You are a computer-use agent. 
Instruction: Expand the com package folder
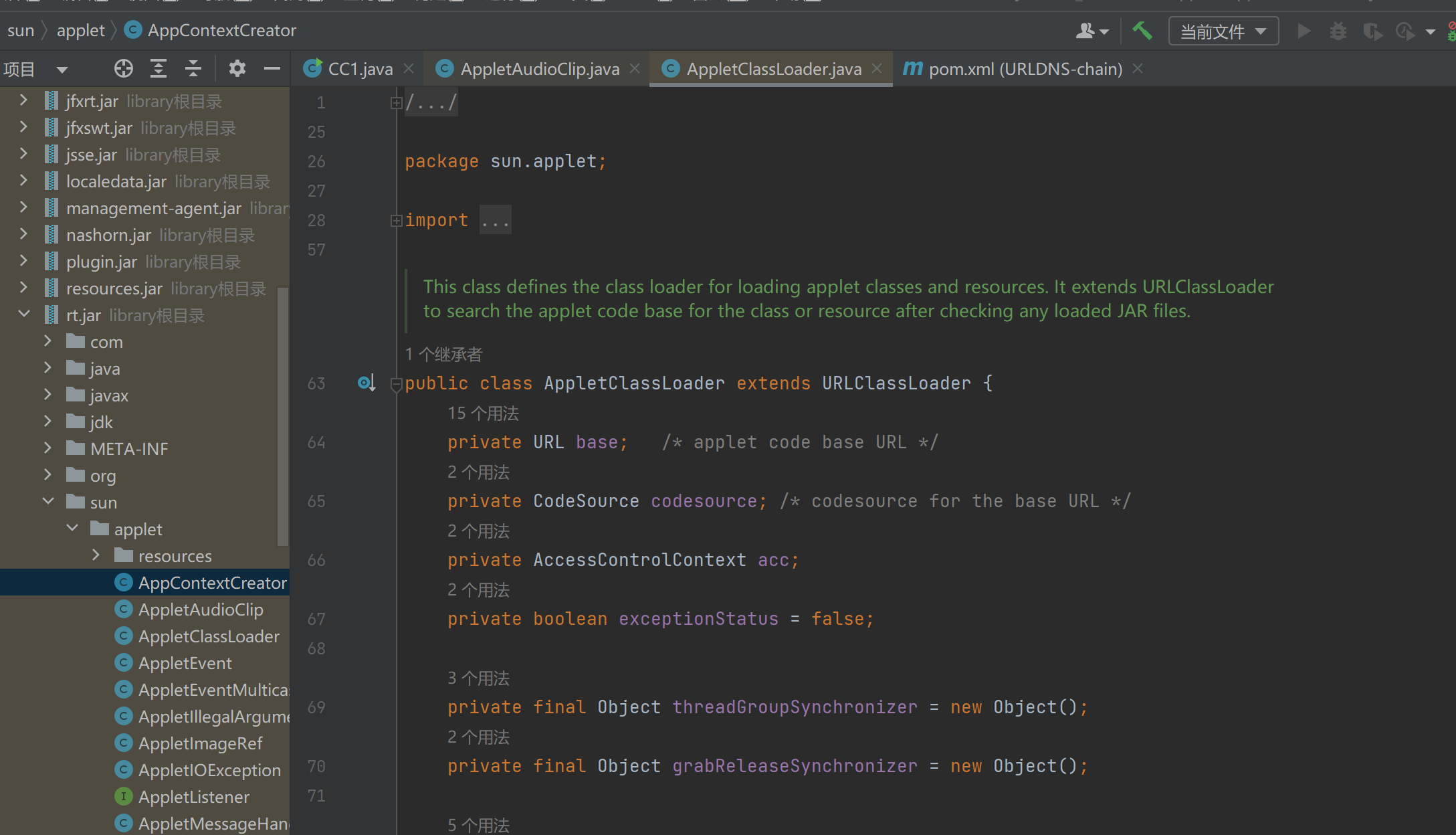point(47,341)
